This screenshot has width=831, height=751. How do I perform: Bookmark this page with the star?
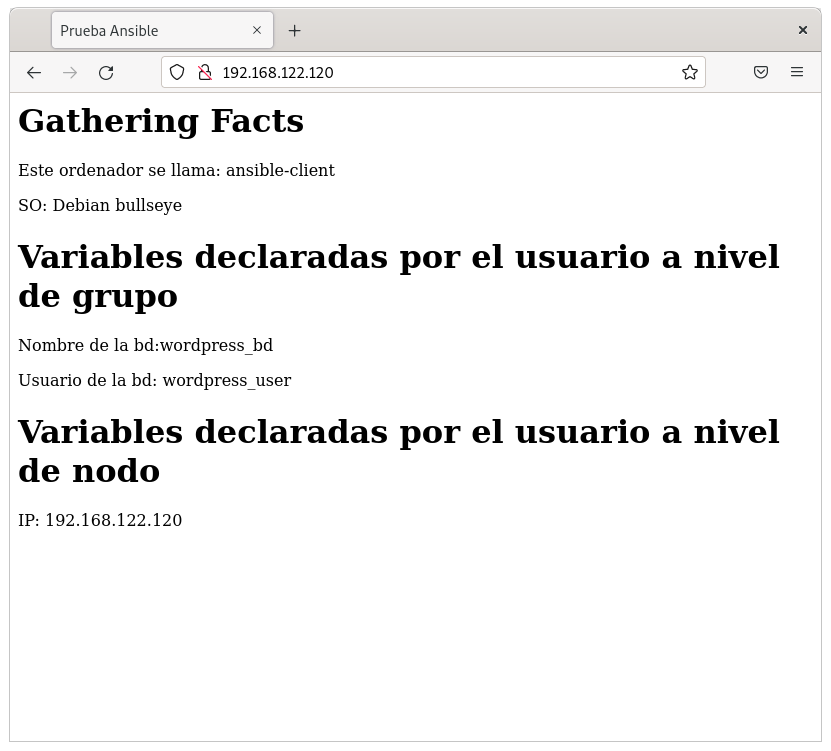click(689, 72)
